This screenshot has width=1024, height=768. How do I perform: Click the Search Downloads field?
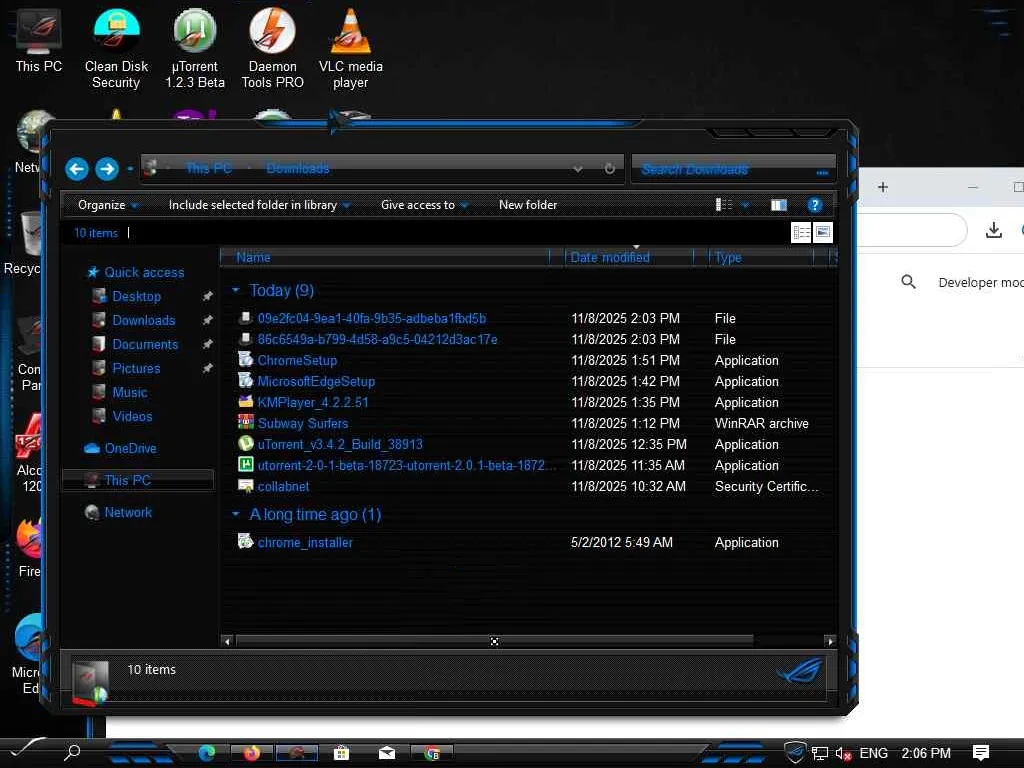click(733, 170)
